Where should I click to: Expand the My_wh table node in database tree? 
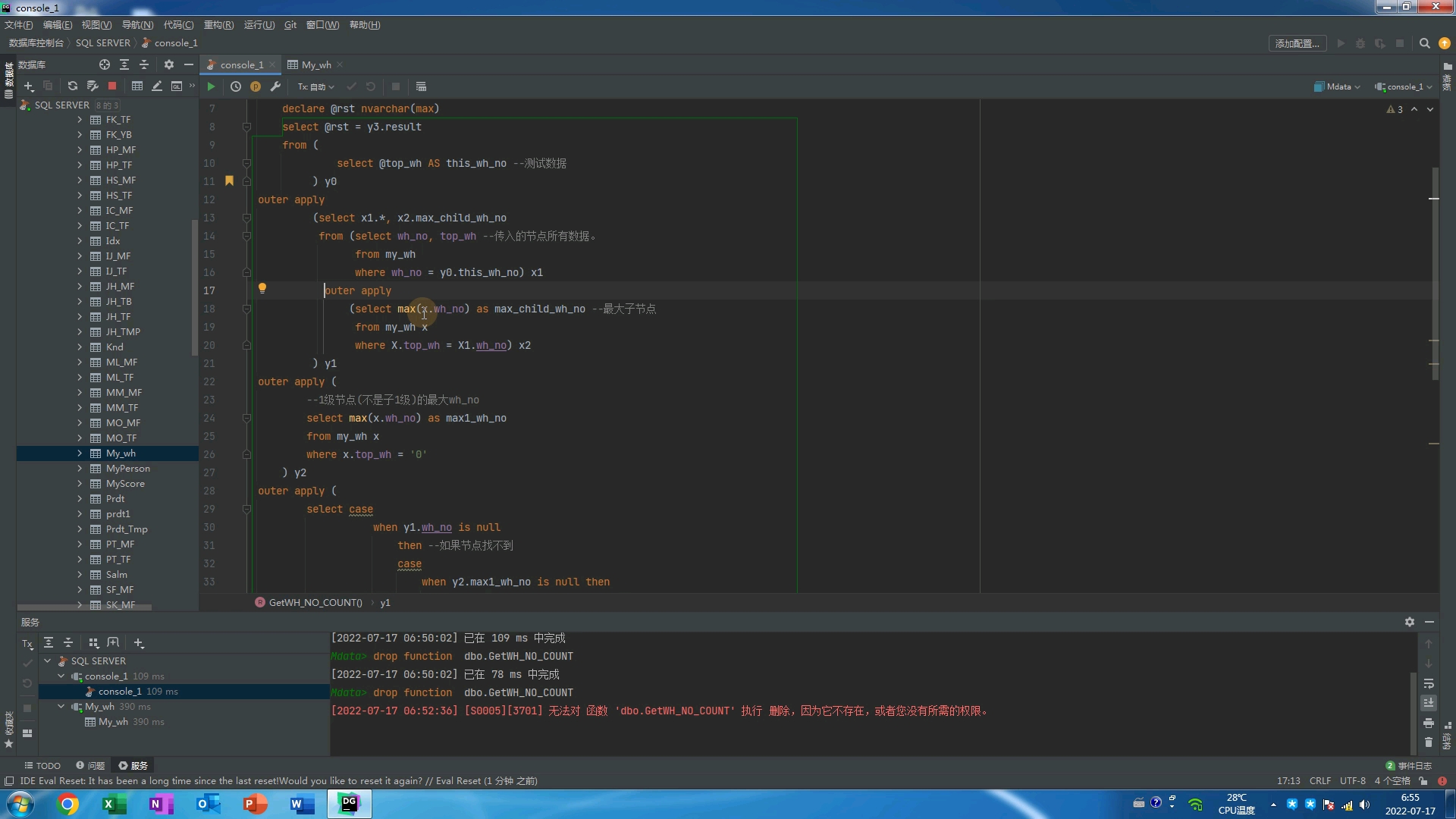(80, 453)
